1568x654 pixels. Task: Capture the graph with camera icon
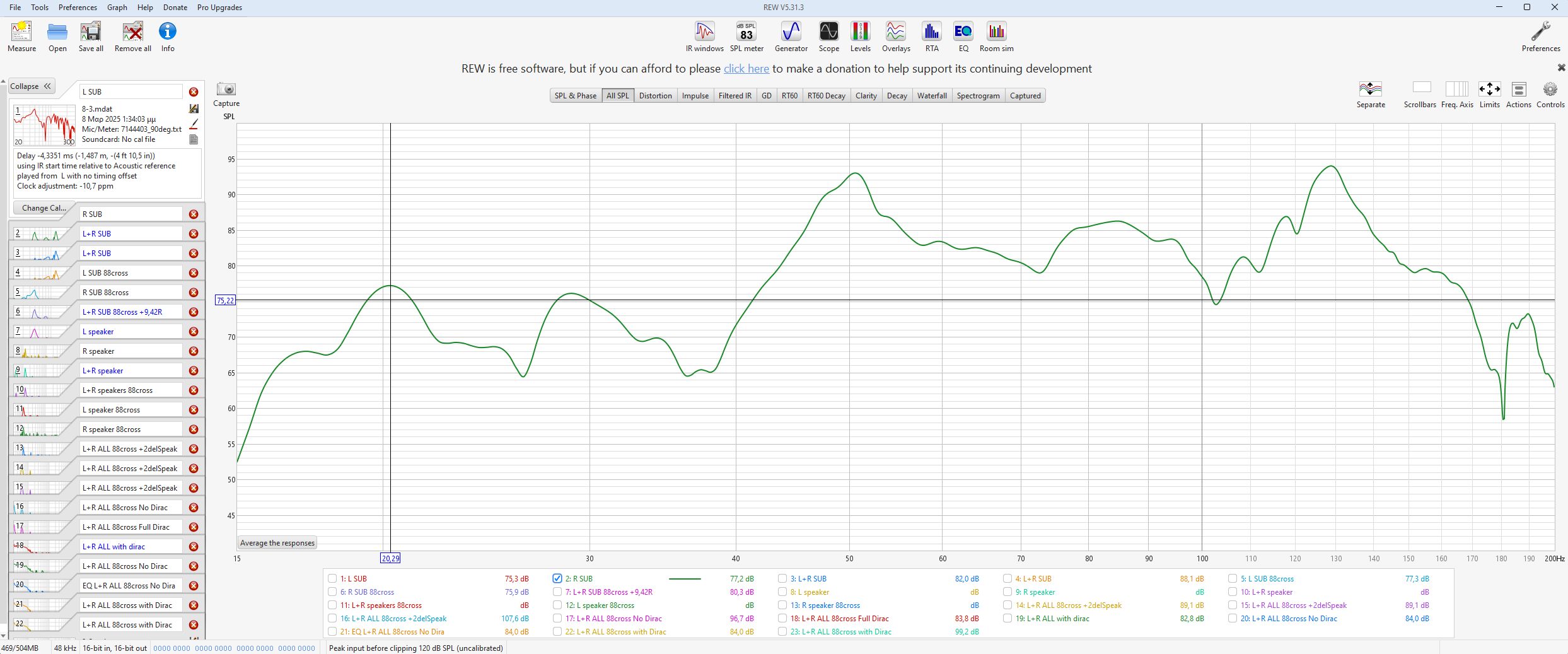[x=226, y=90]
